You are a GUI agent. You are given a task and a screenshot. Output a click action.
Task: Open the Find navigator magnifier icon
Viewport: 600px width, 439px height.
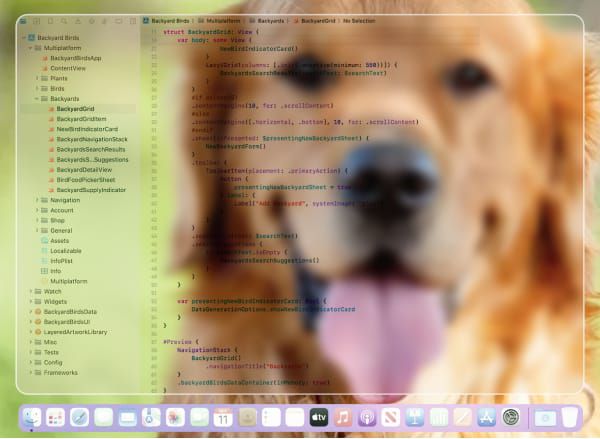tap(64, 21)
